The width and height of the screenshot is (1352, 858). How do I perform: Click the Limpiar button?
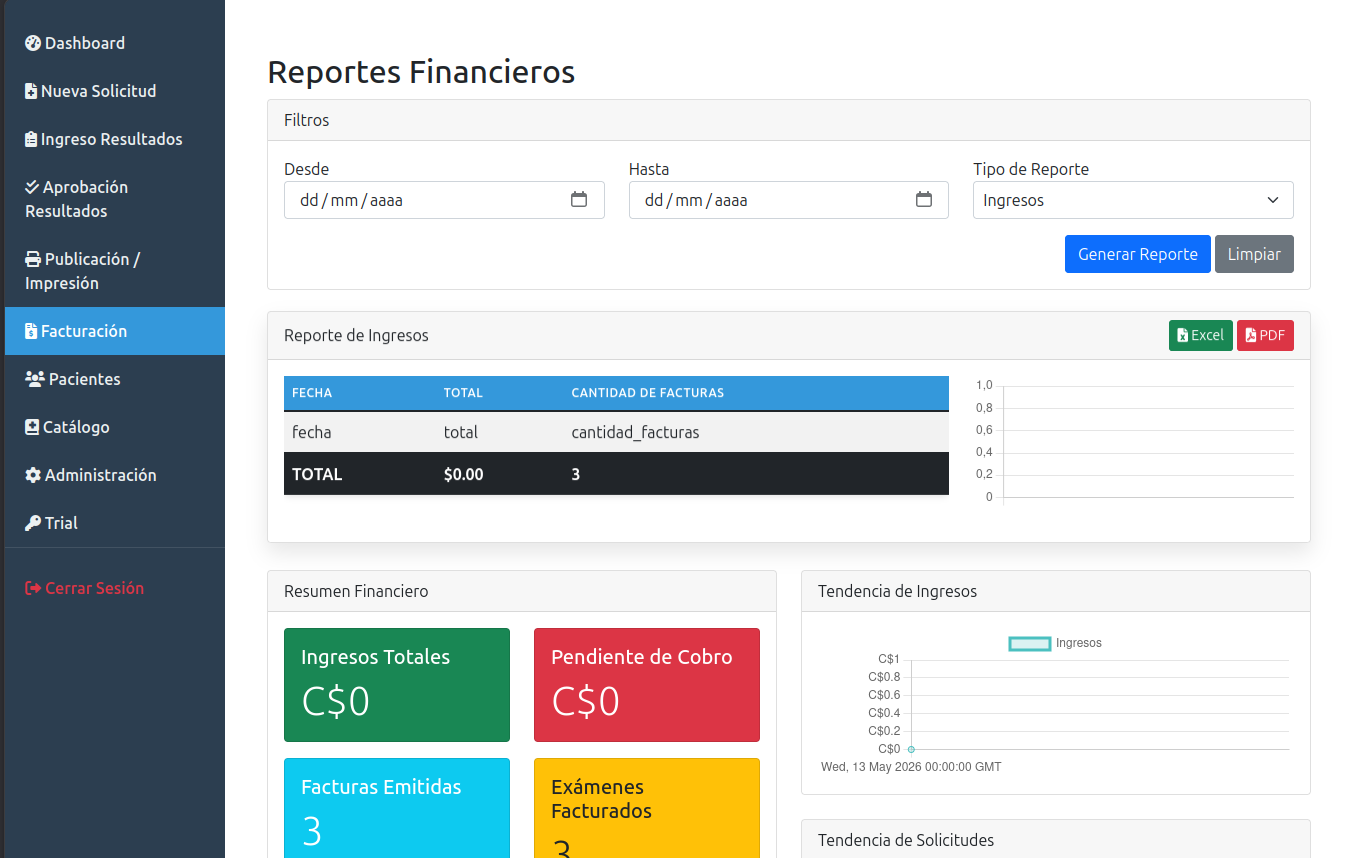pyautogui.click(x=1254, y=254)
